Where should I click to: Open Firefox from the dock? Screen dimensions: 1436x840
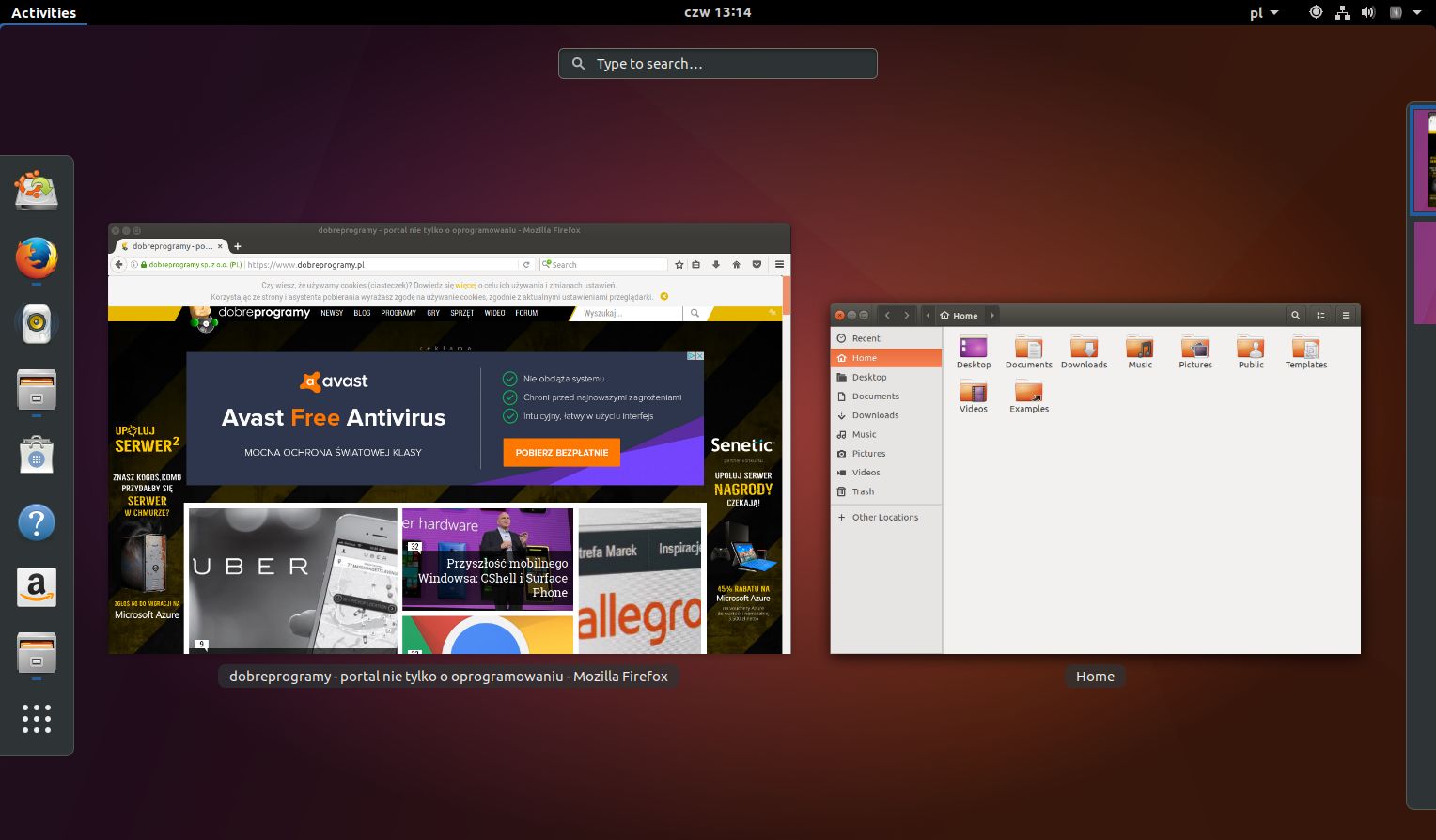(x=37, y=257)
